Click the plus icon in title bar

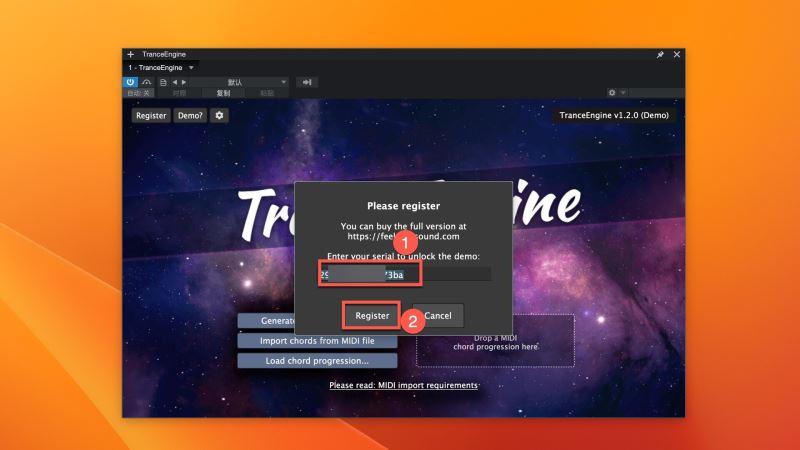(130, 54)
